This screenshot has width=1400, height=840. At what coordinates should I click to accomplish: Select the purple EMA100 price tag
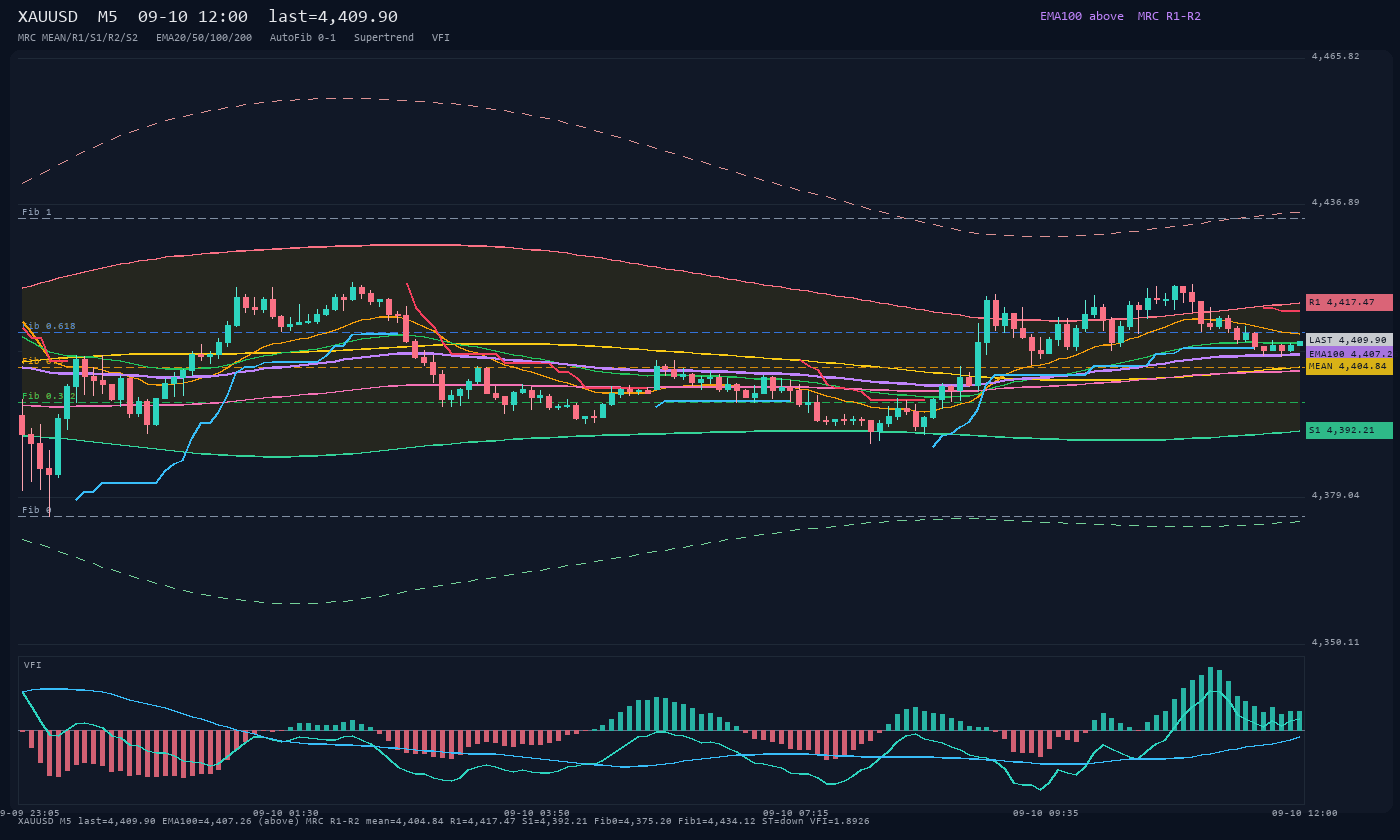point(1349,353)
